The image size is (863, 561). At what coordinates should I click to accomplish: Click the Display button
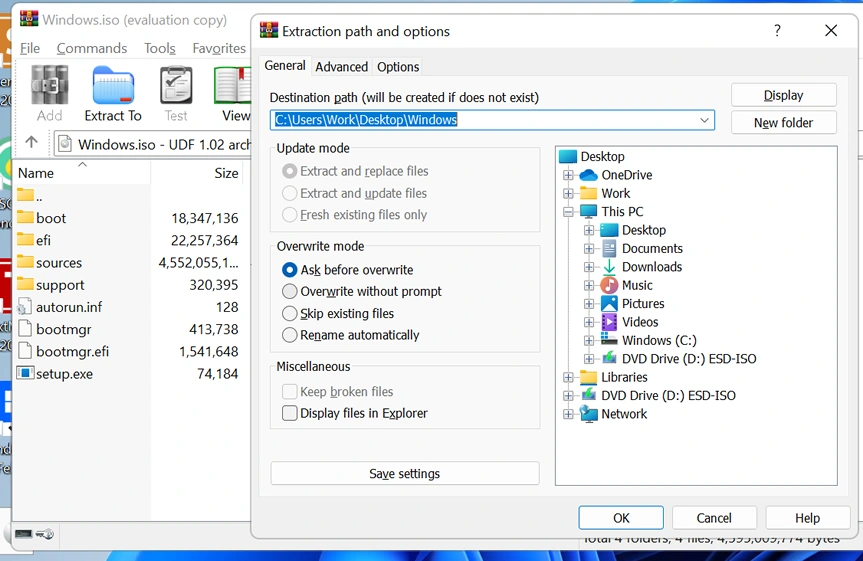783,95
